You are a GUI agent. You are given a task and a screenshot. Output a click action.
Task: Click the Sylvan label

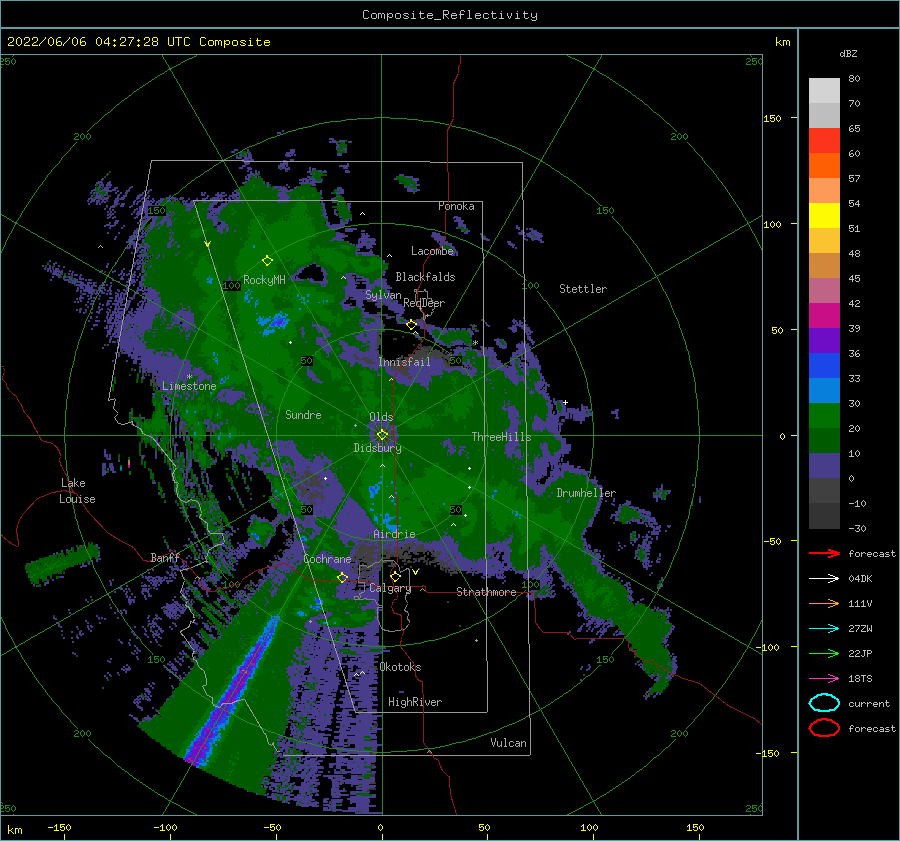coord(383,295)
